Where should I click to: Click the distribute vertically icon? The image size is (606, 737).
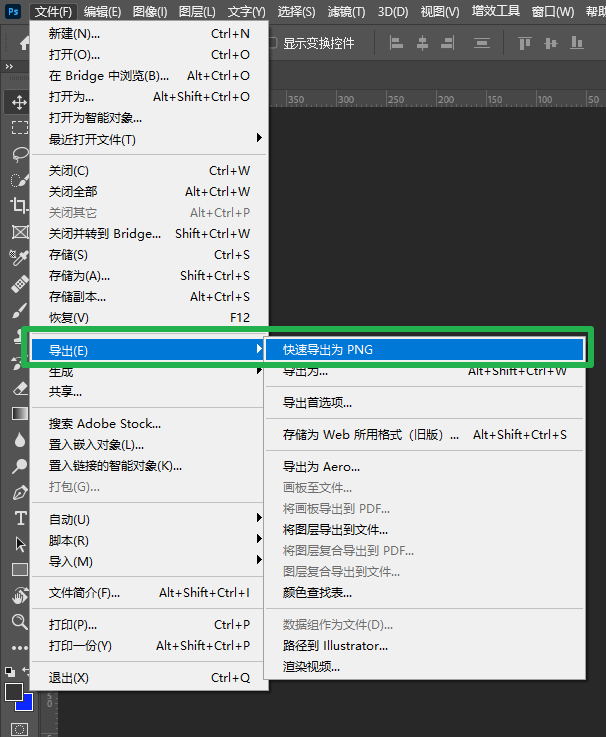coord(482,43)
